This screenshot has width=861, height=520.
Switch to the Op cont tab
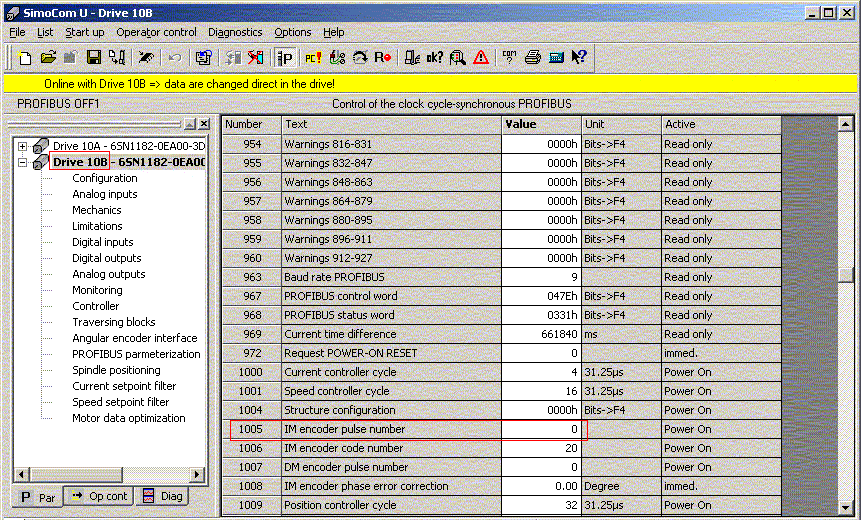(99, 496)
